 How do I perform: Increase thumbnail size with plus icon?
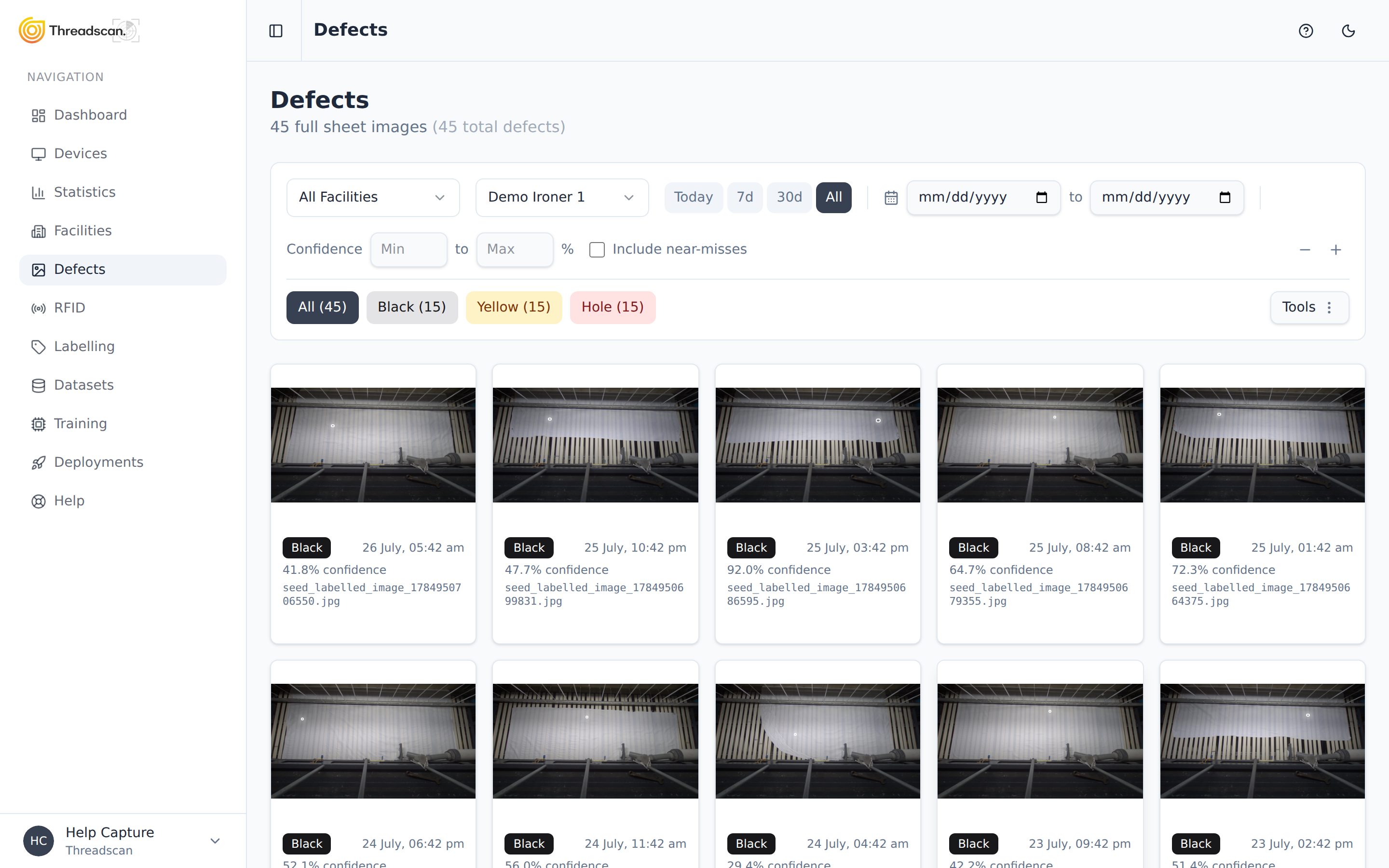click(1335, 250)
